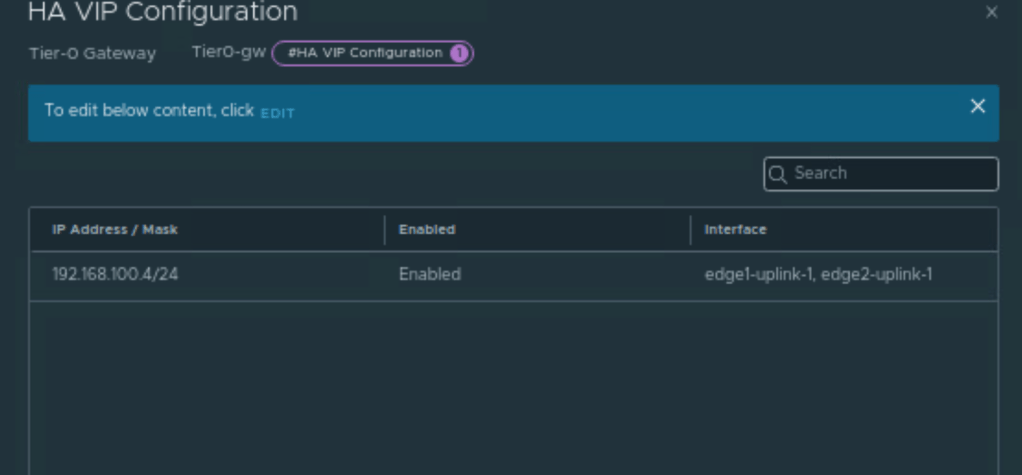Click the Tier-0 Gateway label

[92, 54]
